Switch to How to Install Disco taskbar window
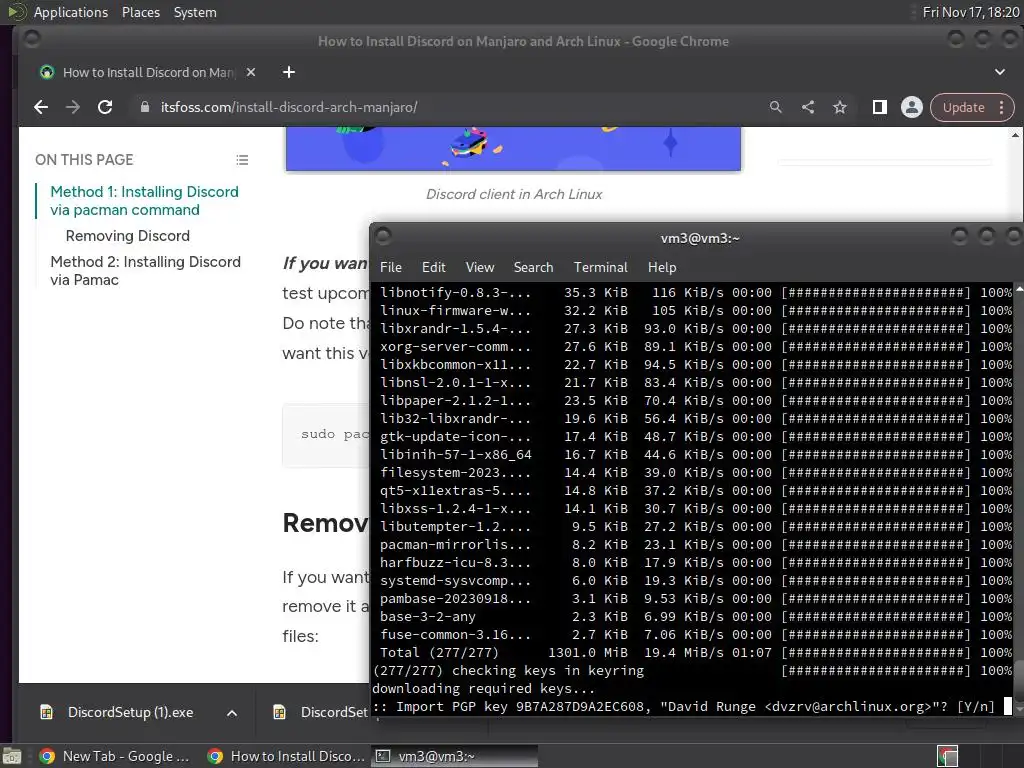This screenshot has width=1024, height=768. click(285, 756)
